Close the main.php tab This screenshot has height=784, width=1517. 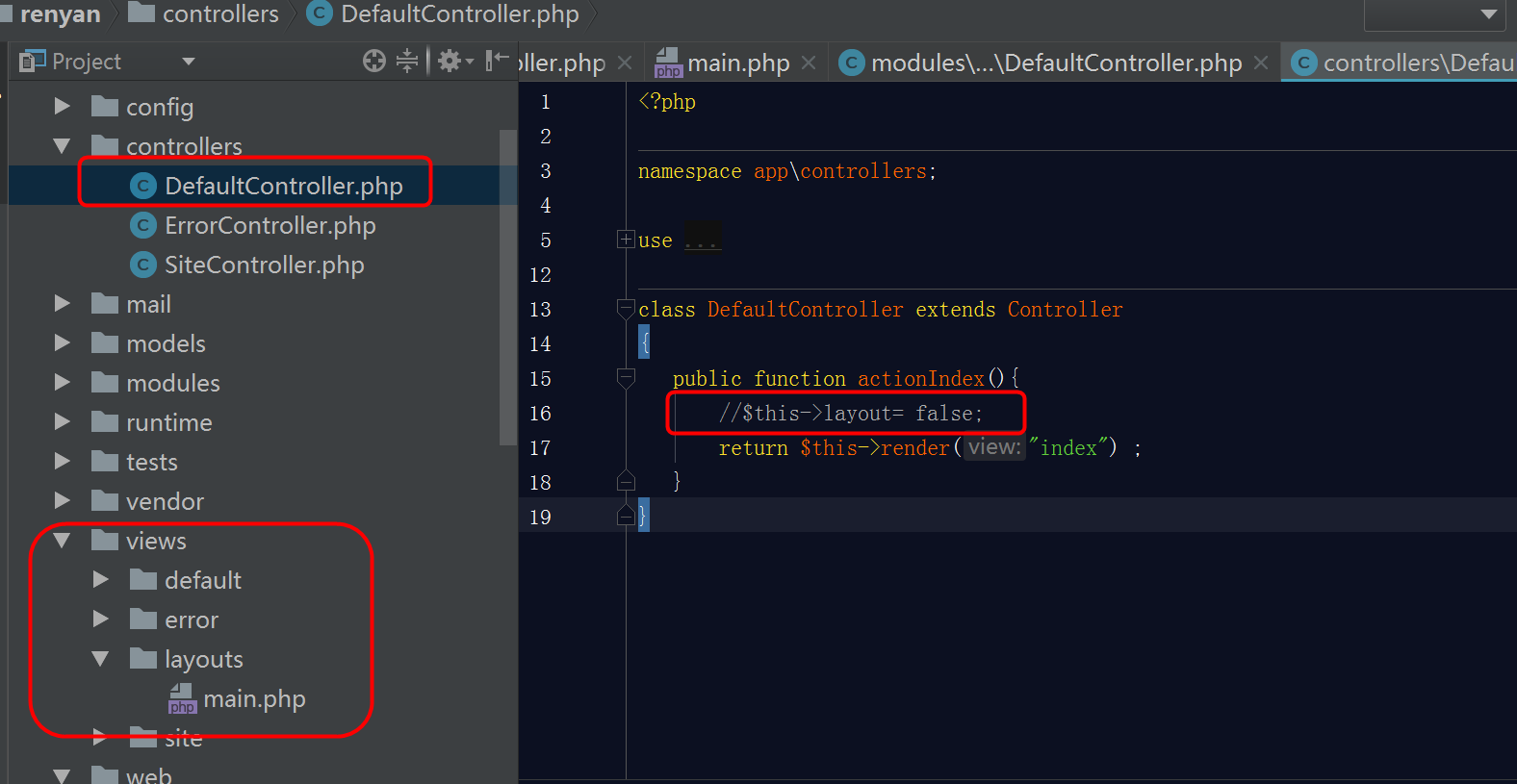809,63
